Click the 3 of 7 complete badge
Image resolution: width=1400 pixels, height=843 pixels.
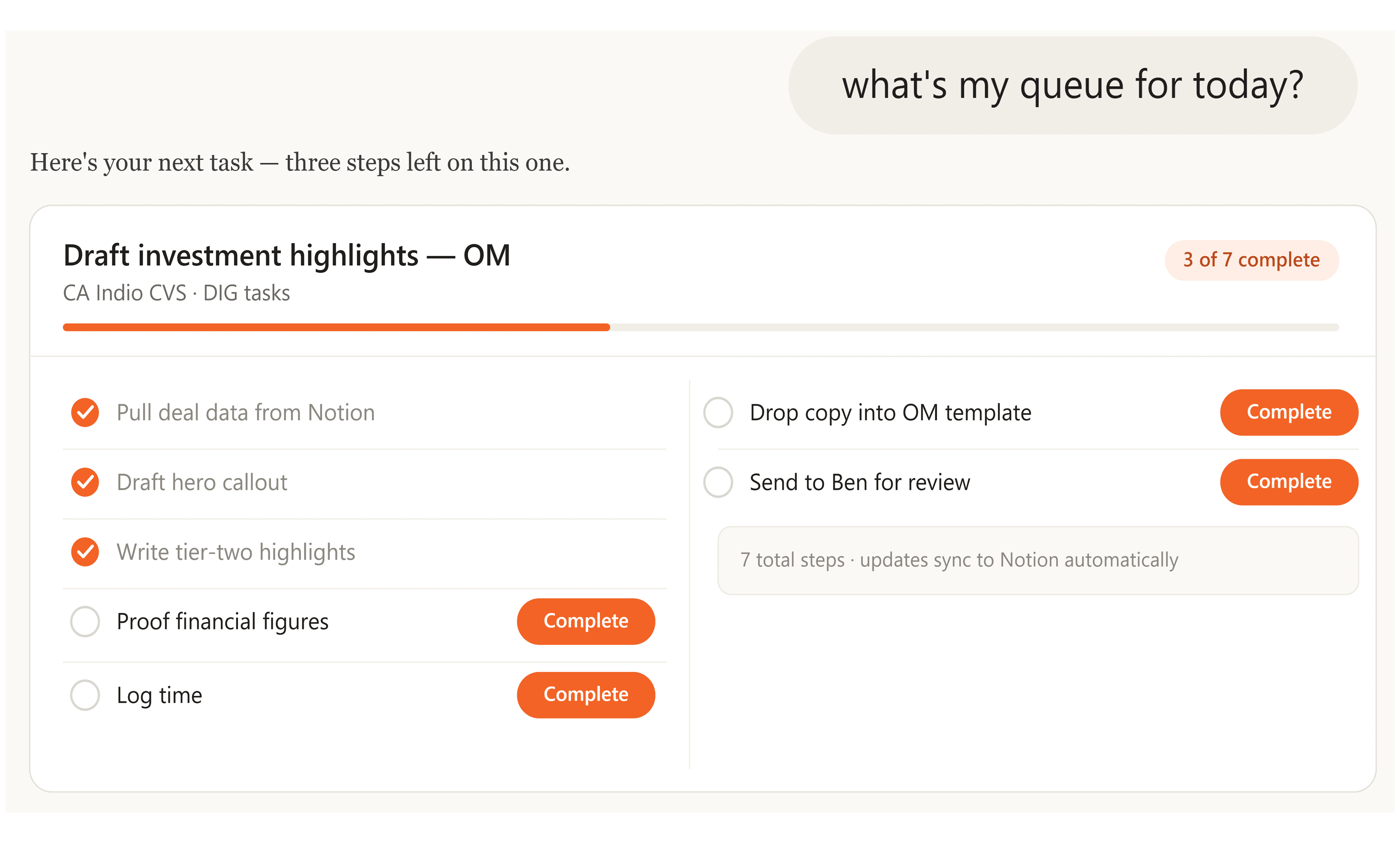click(x=1252, y=260)
